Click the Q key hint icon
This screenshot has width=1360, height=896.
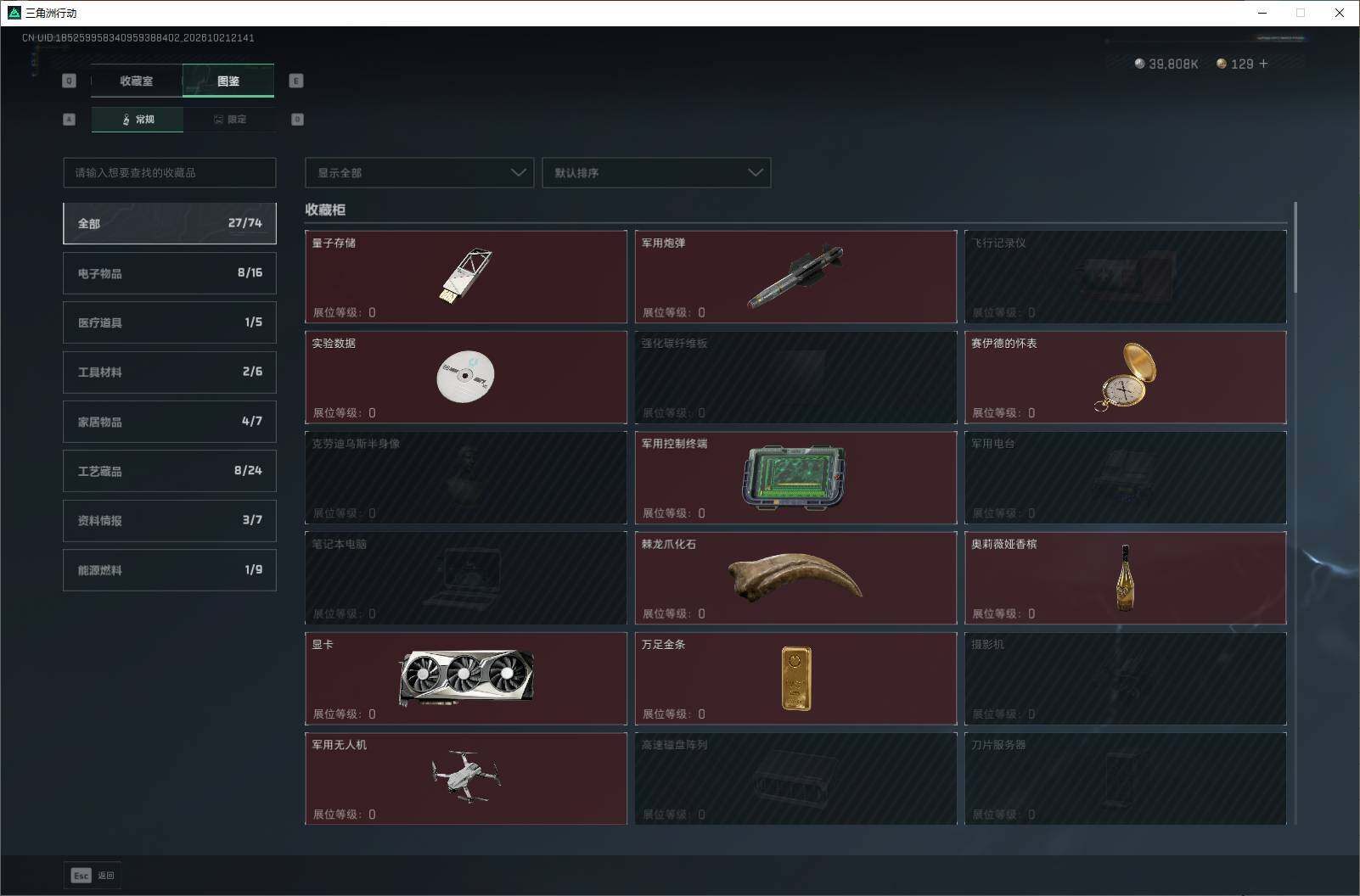point(70,81)
